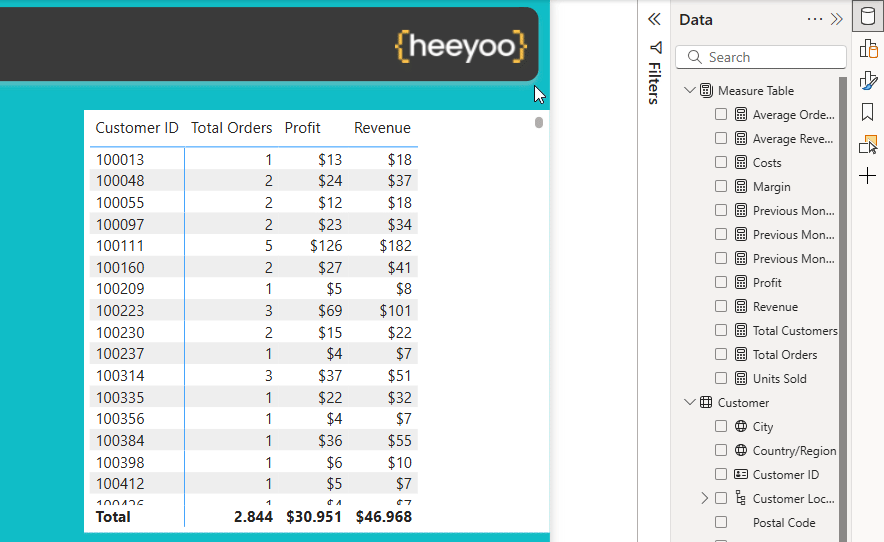
Task: Click the Data pane more options ellipsis
Action: (815, 20)
